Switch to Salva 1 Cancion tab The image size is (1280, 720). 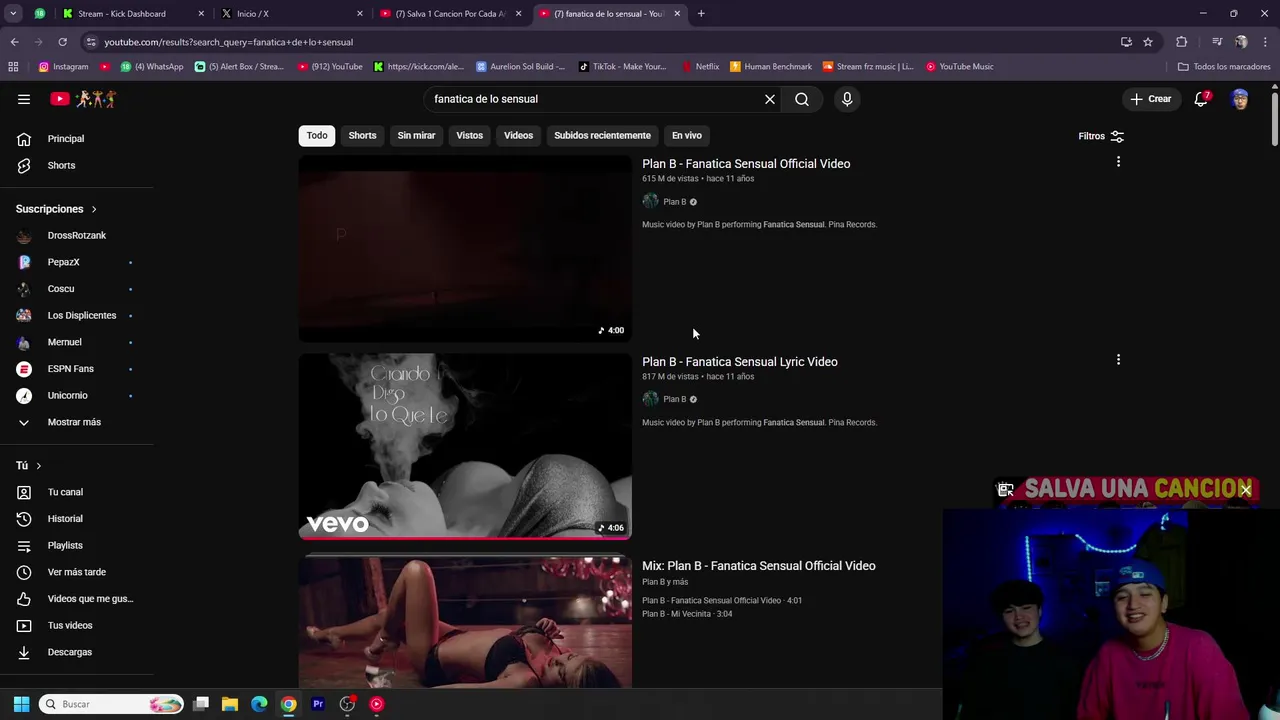tap(450, 14)
